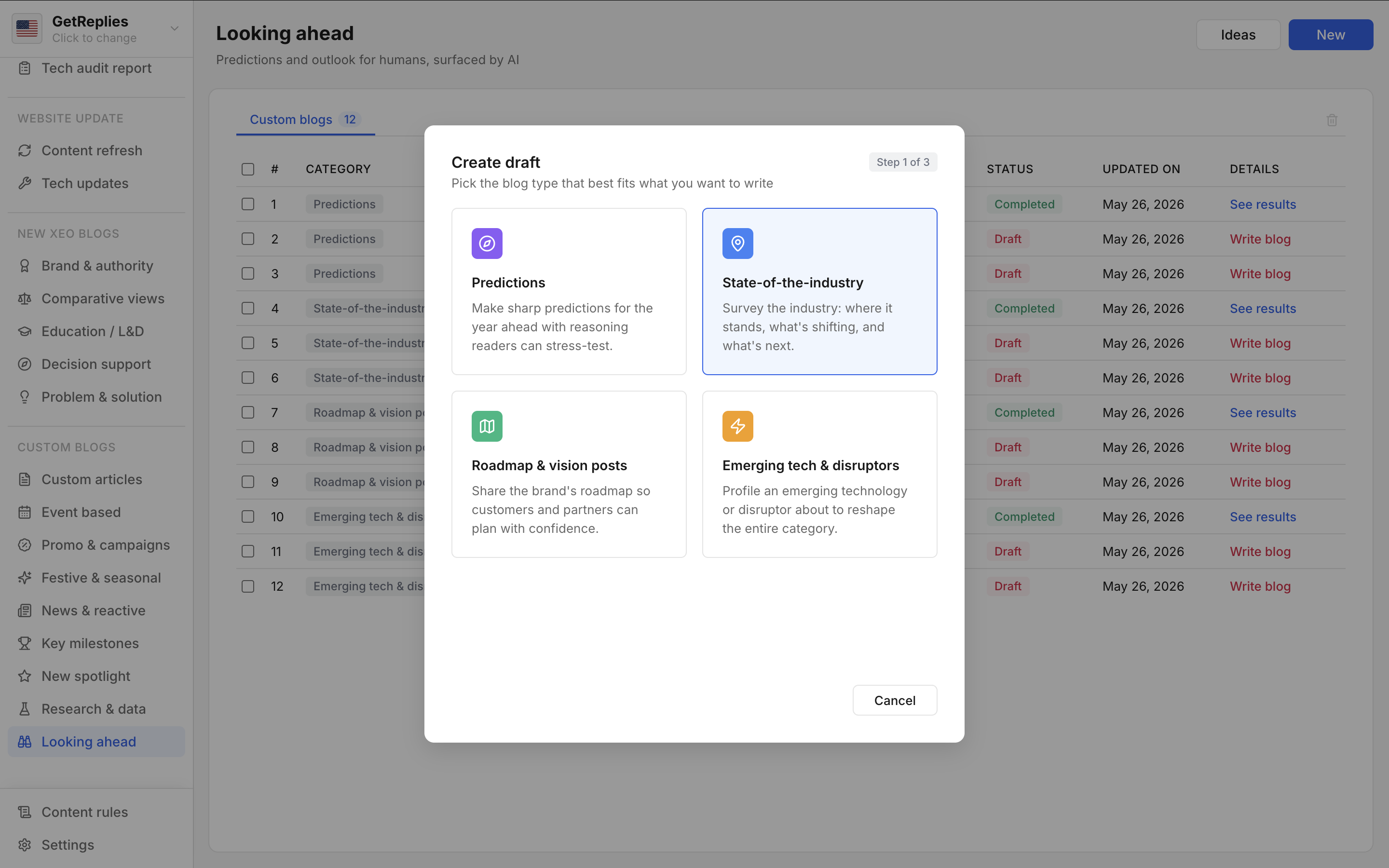This screenshot has height=868, width=1389.
Task: Click the State-of-the-industry pin icon
Action: 737,244
